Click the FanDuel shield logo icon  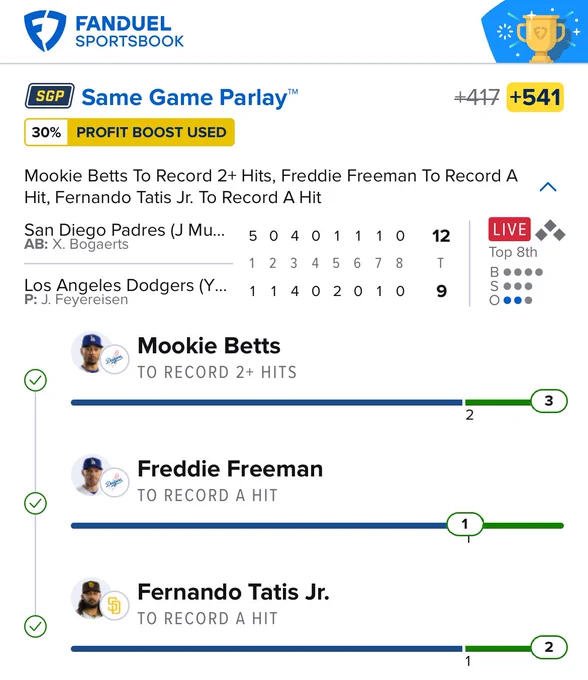(x=45, y=30)
